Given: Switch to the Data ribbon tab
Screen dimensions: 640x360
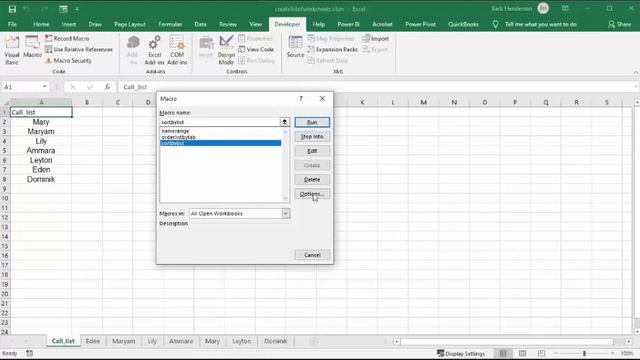Looking at the screenshot, I should (200, 24).
